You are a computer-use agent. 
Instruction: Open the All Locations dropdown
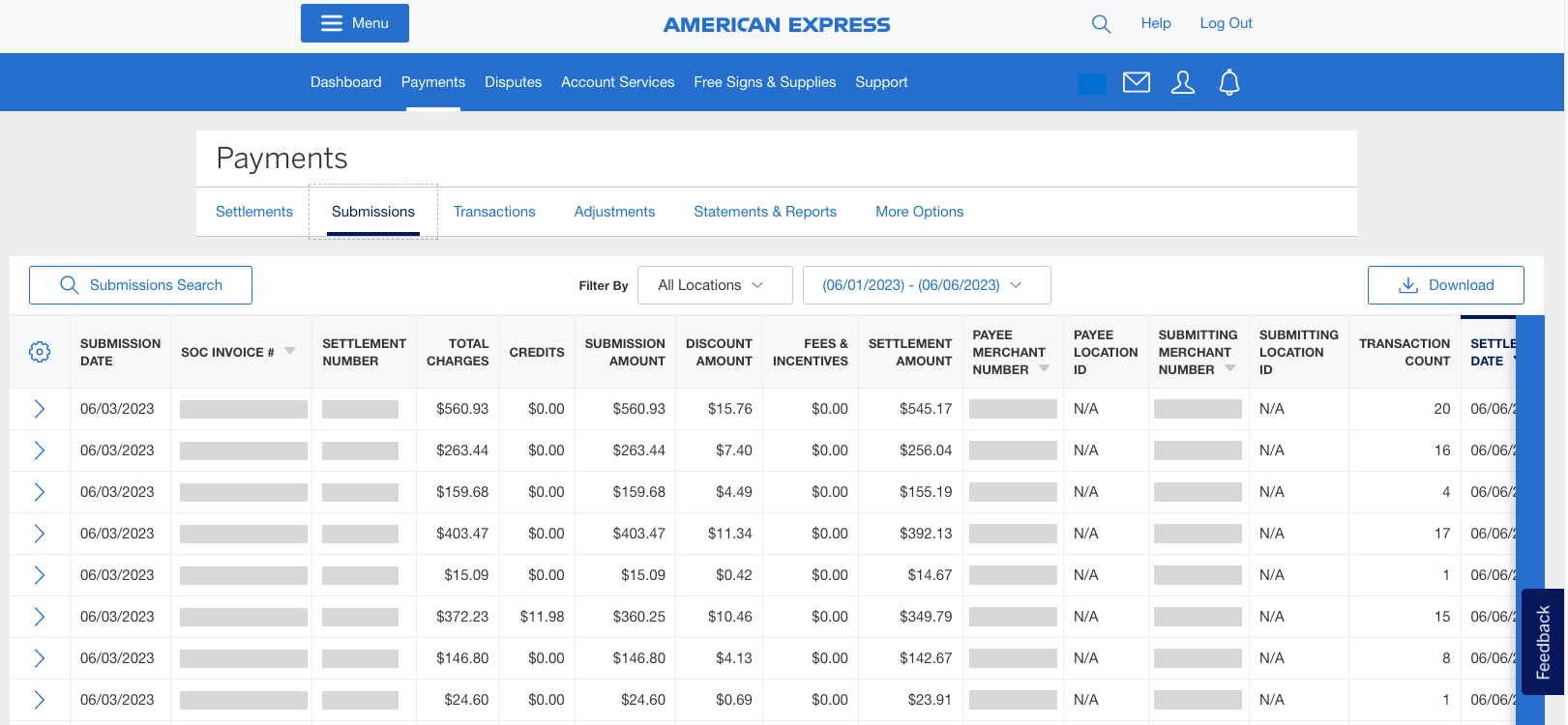click(x=715, y=285)
